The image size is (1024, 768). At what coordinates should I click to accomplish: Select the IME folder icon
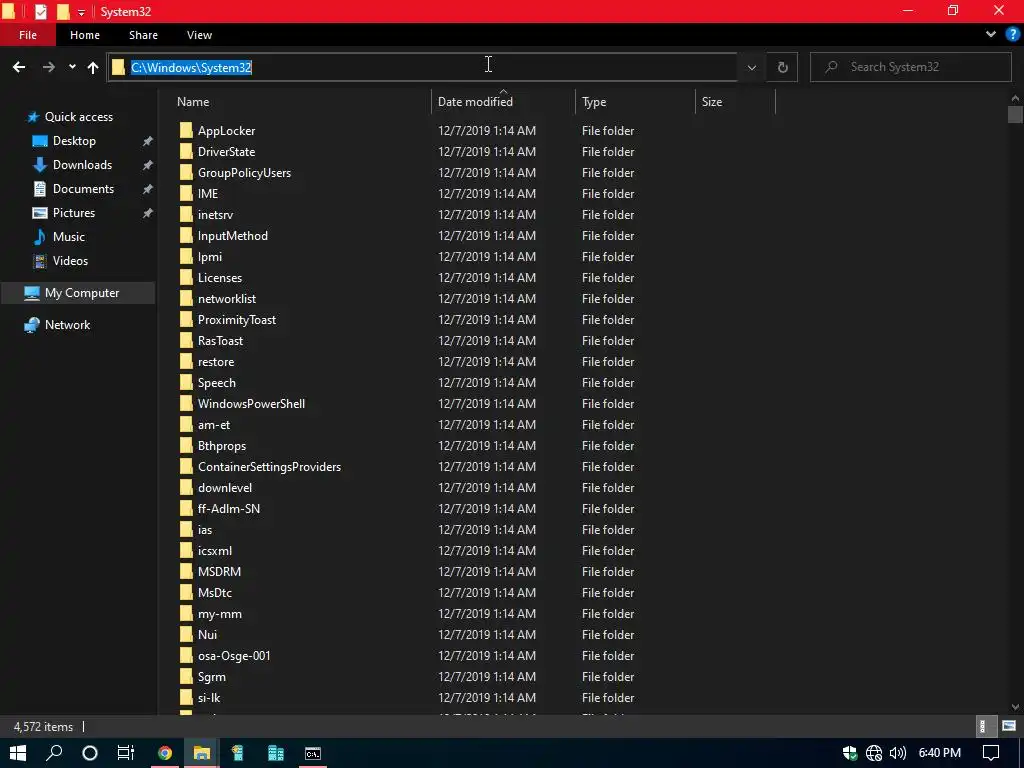(x=186, y=194)
